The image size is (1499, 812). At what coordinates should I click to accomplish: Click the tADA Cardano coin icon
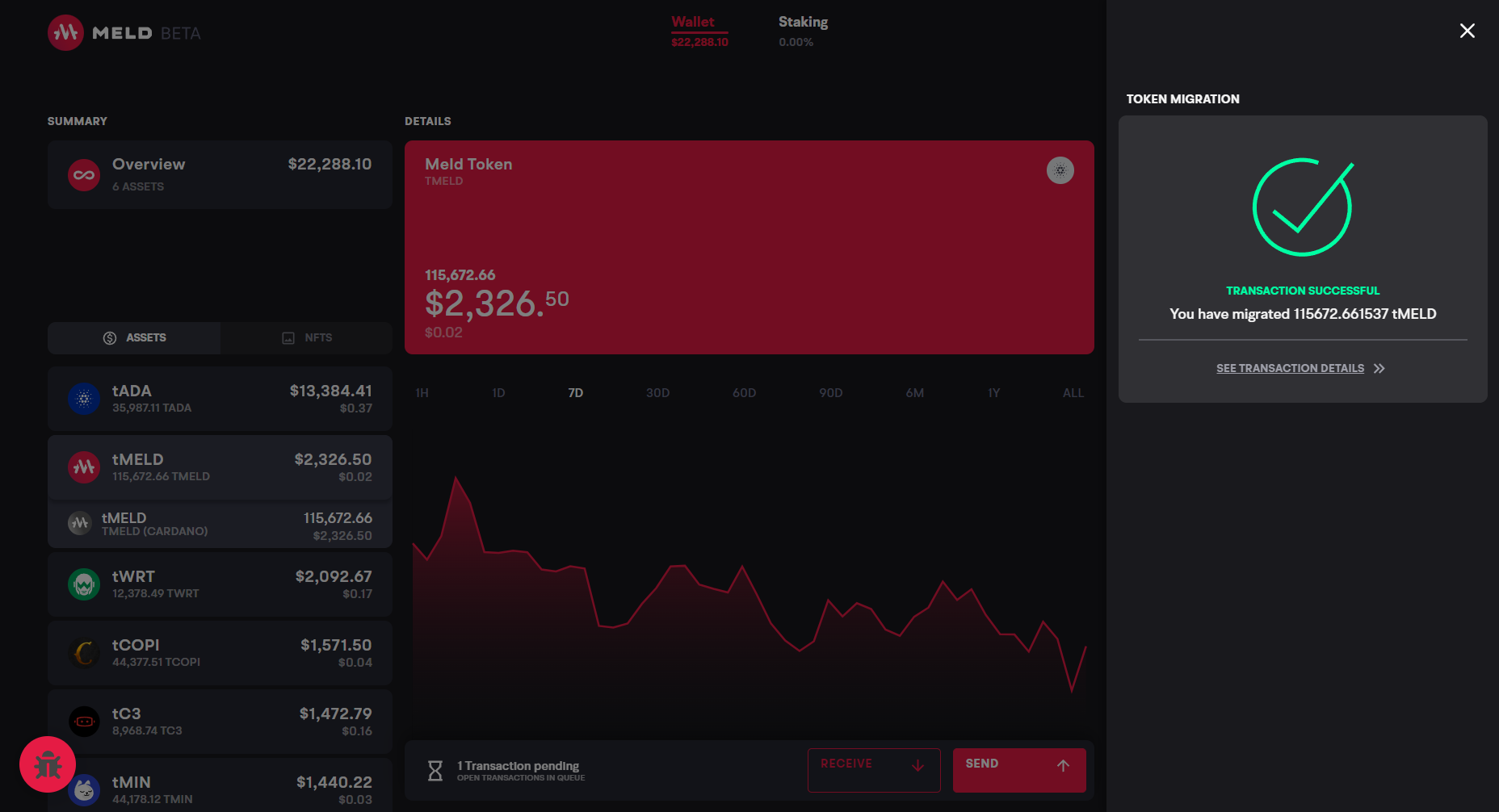click(x=84, y=399)
